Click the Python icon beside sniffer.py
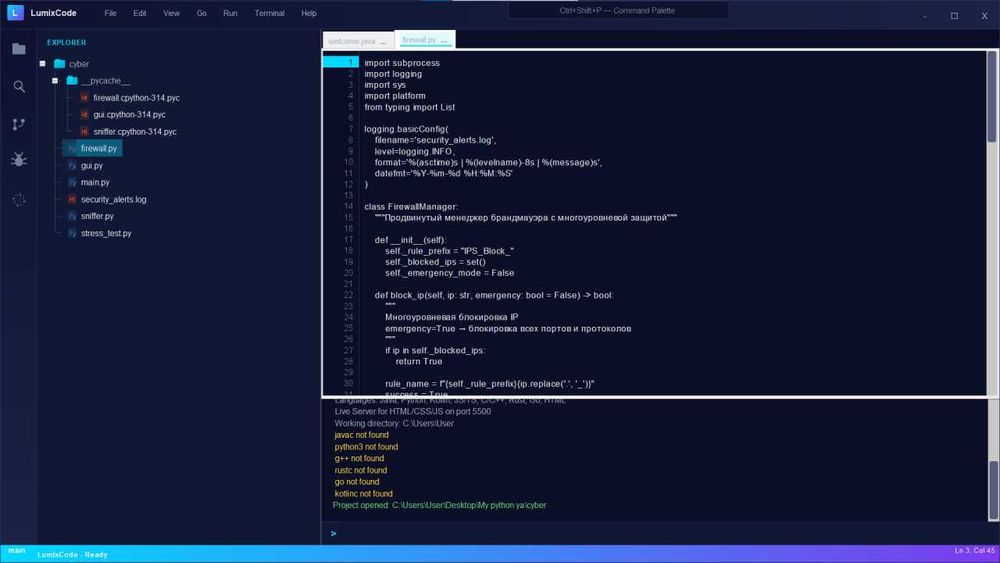The width and height of the screenshot is (1000, 563). [x=72, y=216]
